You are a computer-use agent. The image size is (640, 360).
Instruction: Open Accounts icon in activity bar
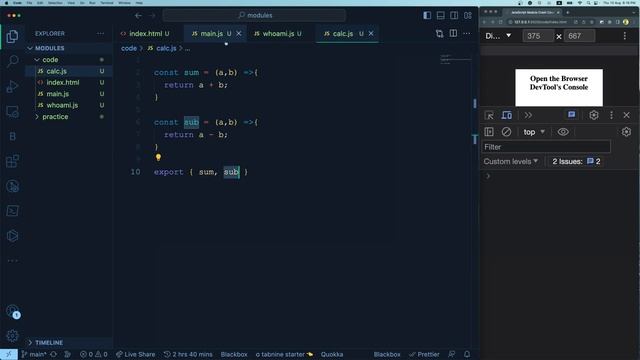(12, 311)
